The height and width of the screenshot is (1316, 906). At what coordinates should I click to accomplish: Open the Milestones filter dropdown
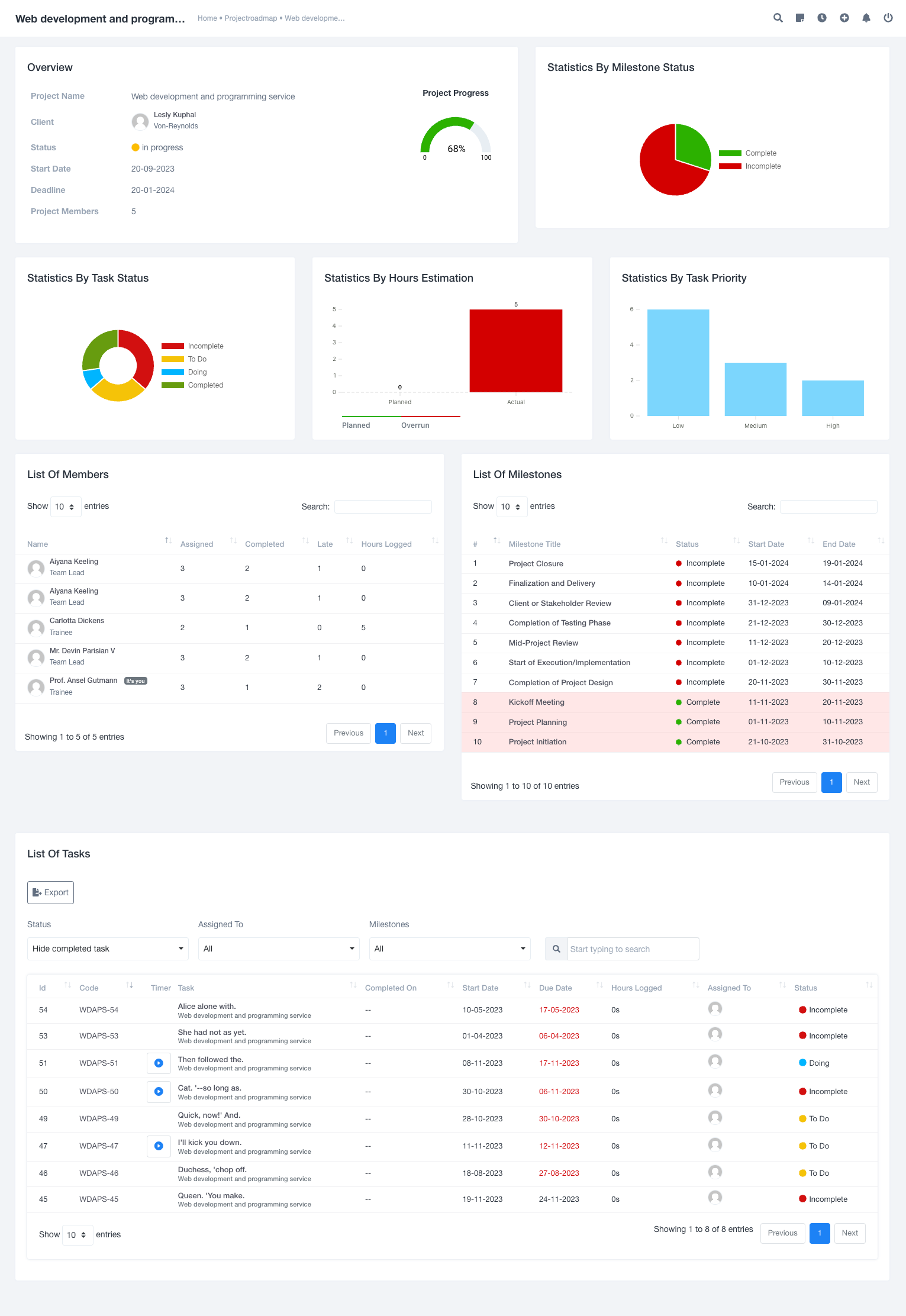tap(449, 949)
